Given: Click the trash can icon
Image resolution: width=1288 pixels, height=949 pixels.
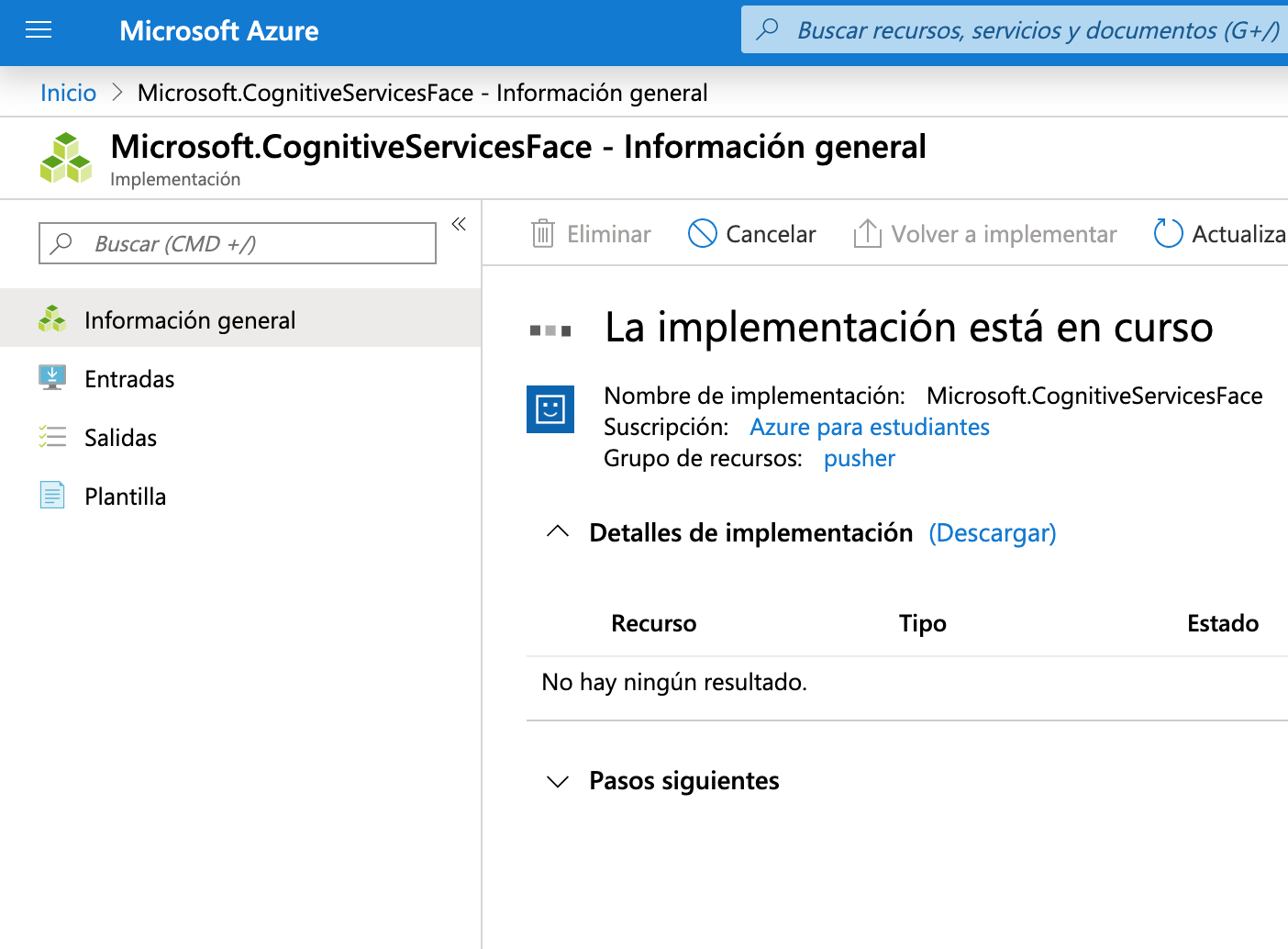Looking at the screenshot, I should [543, 234].
